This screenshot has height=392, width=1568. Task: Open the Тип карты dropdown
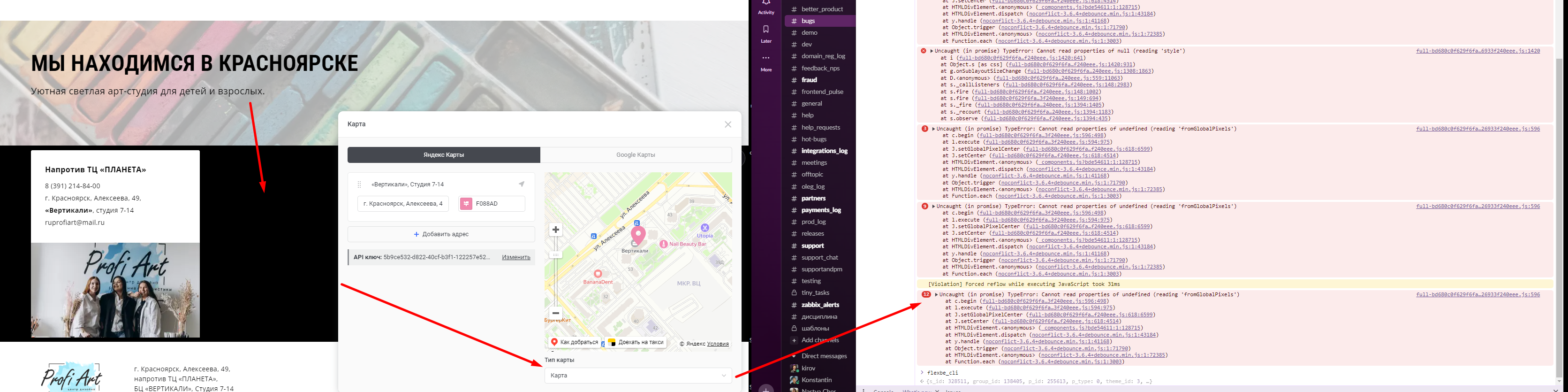pyautogui.click(x=637, y=376)
